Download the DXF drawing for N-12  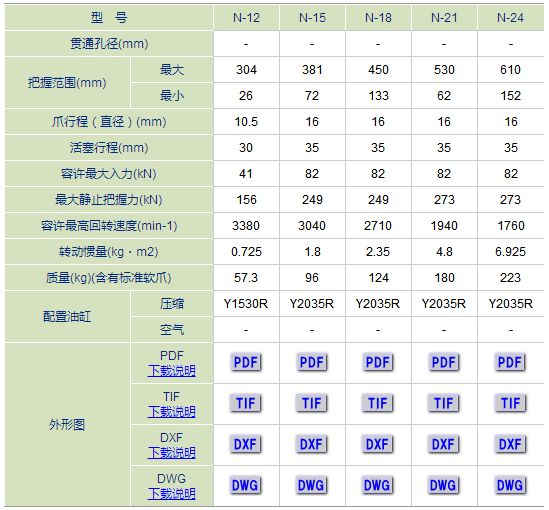coord(245,444)
